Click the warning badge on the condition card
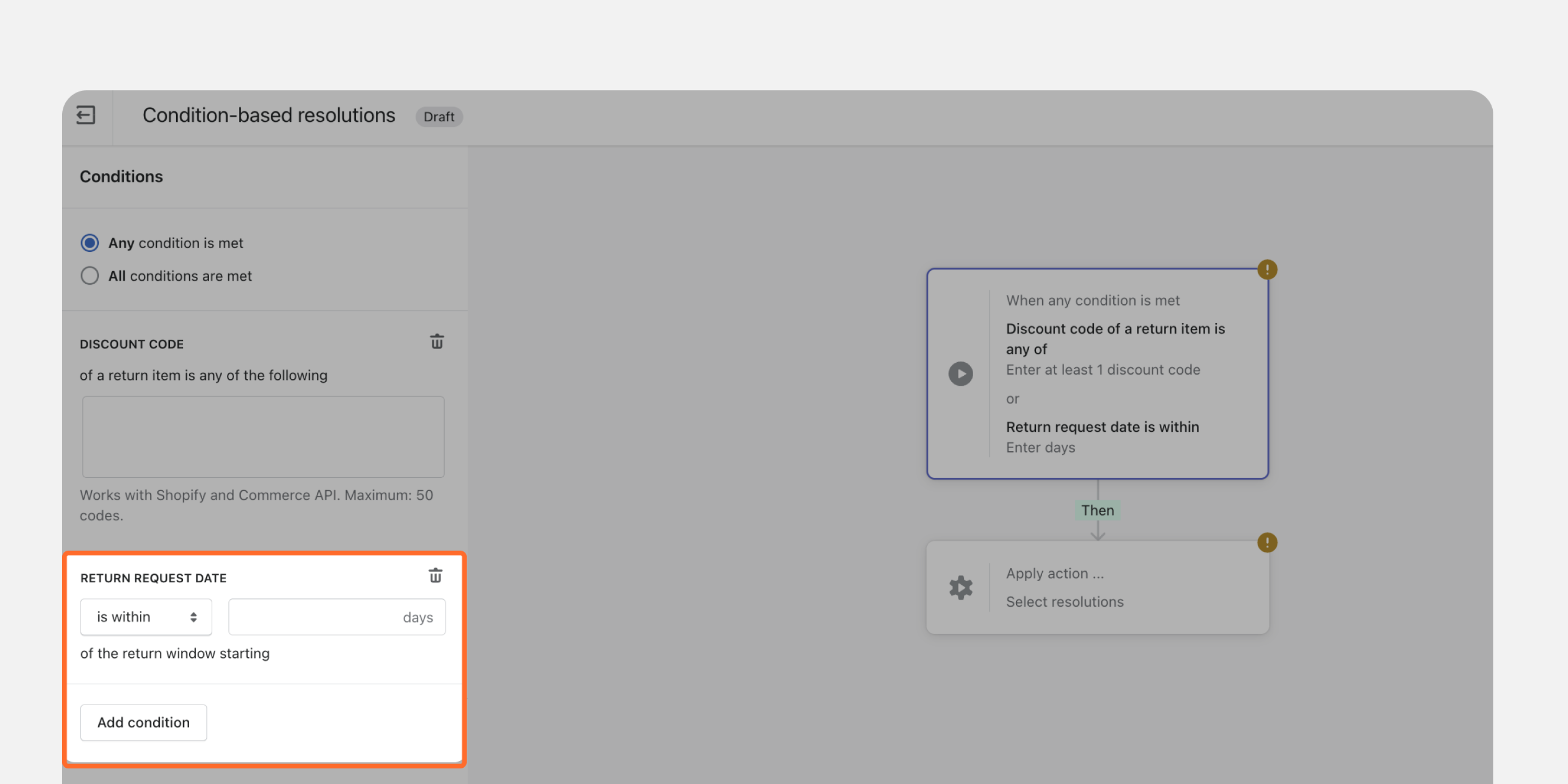The height and width of the screenshot is (784, 1568). click(1267, 269)
